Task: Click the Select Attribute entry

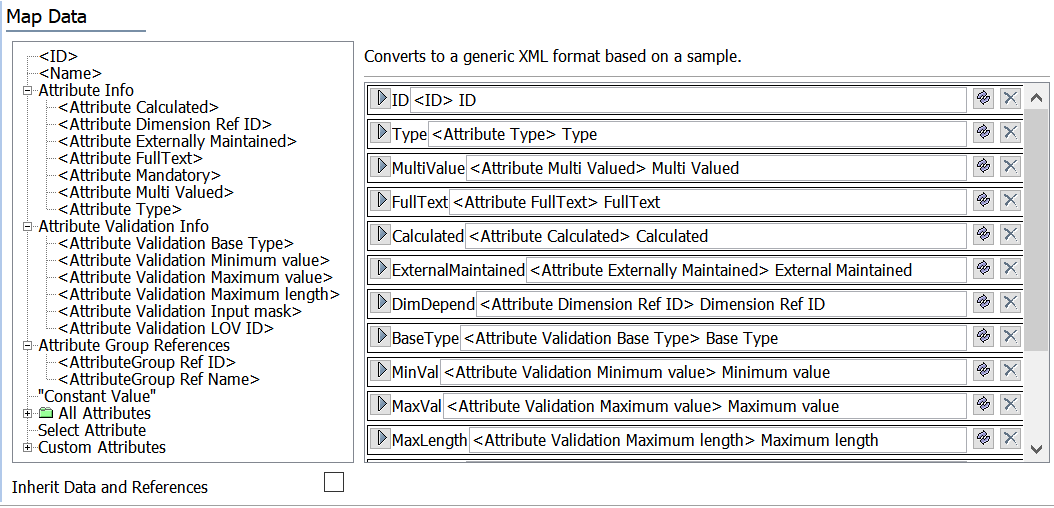Action: pos(92,430)
